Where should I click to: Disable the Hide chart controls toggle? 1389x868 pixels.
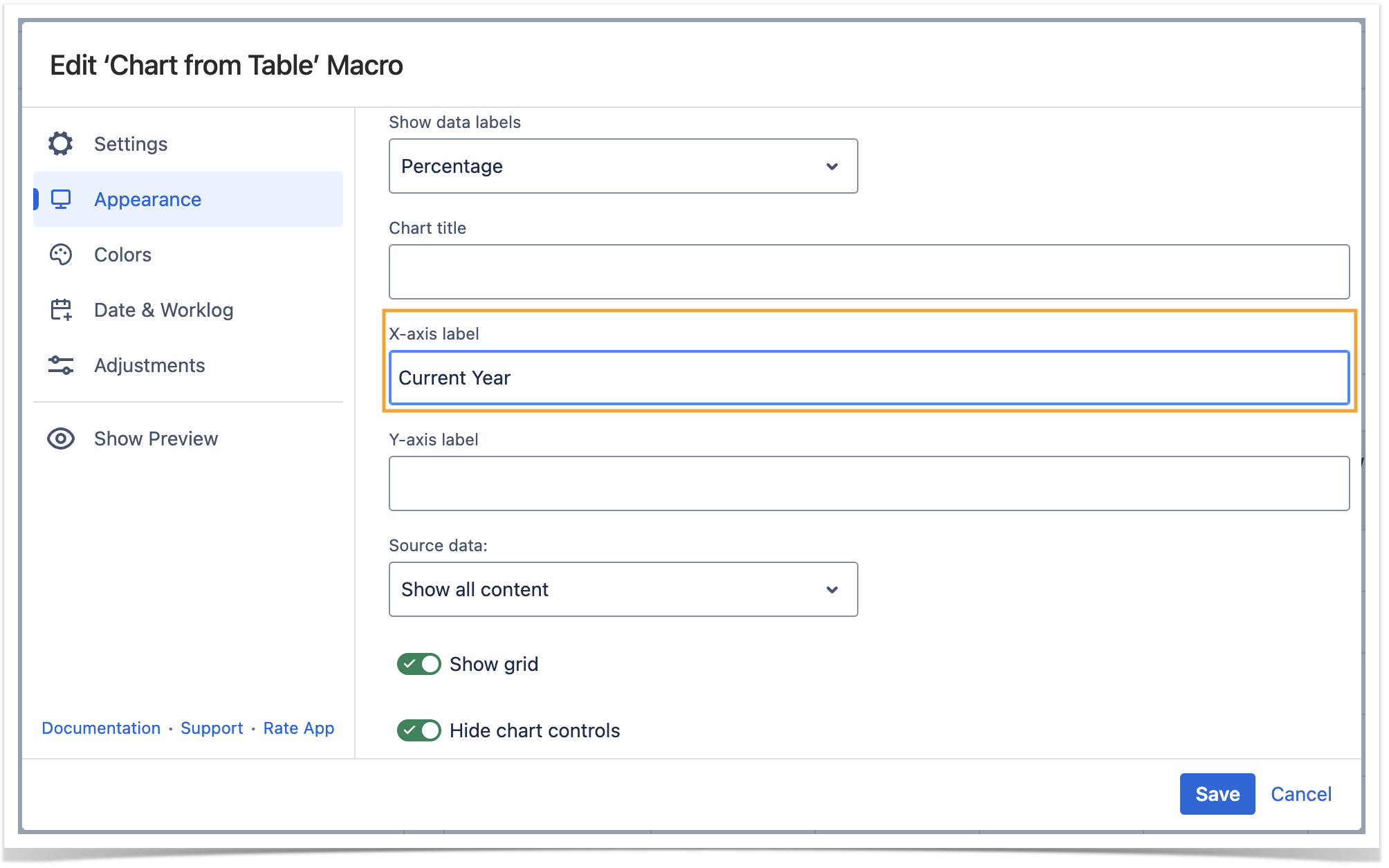[x=418, y=730]
